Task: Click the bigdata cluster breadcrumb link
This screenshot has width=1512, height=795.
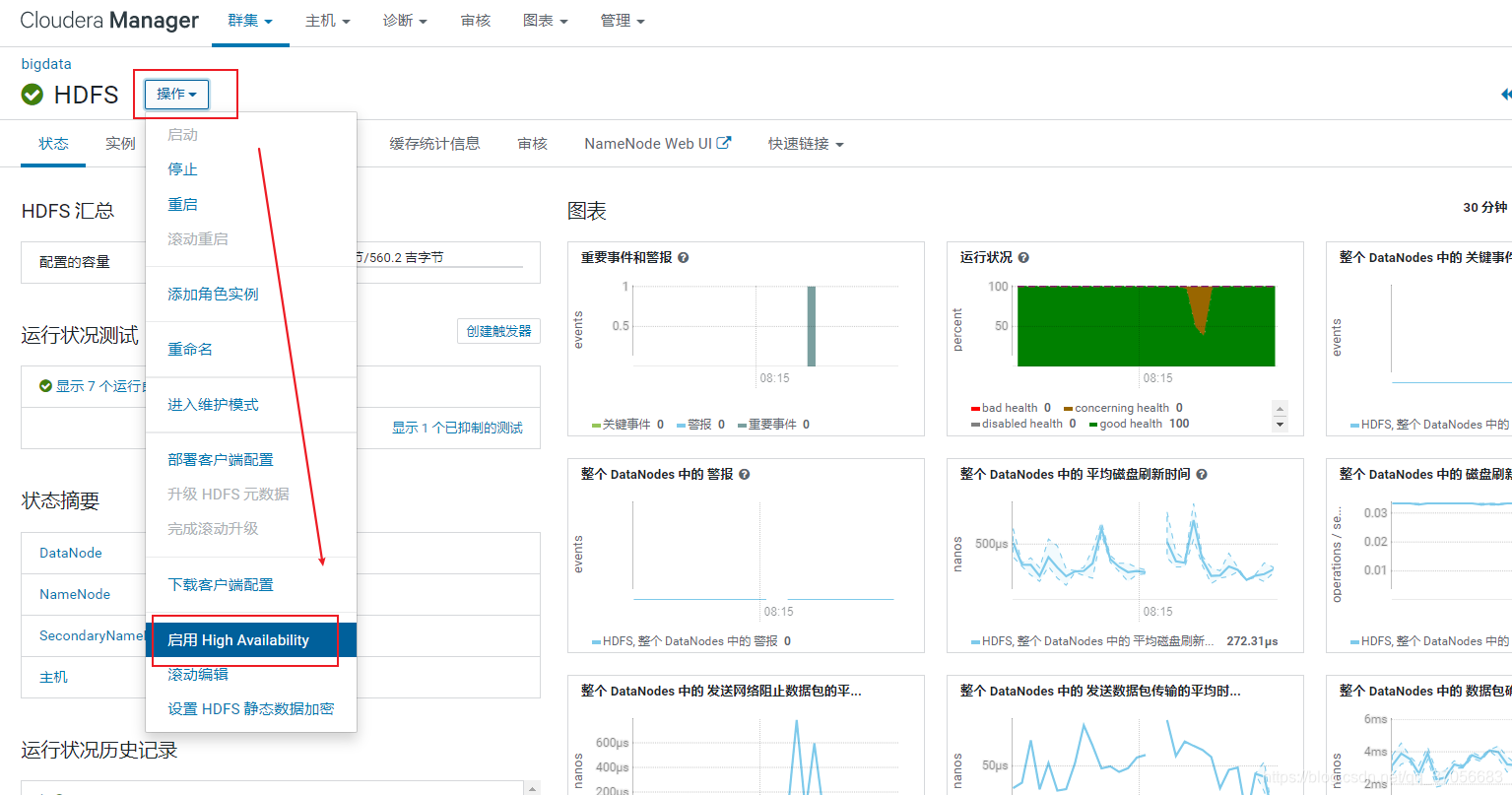Action: tap(46, 64)
